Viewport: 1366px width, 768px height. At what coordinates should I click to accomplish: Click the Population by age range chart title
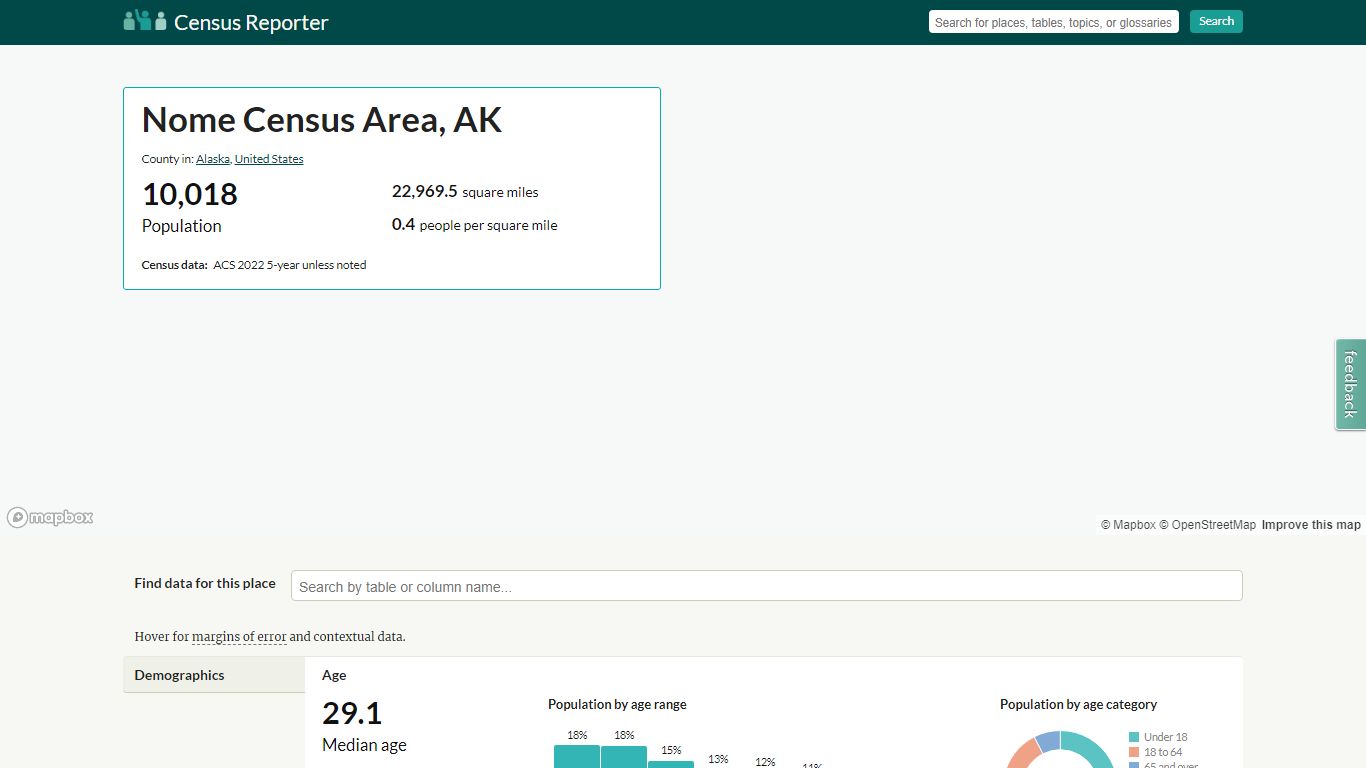[x=617, y=705]
